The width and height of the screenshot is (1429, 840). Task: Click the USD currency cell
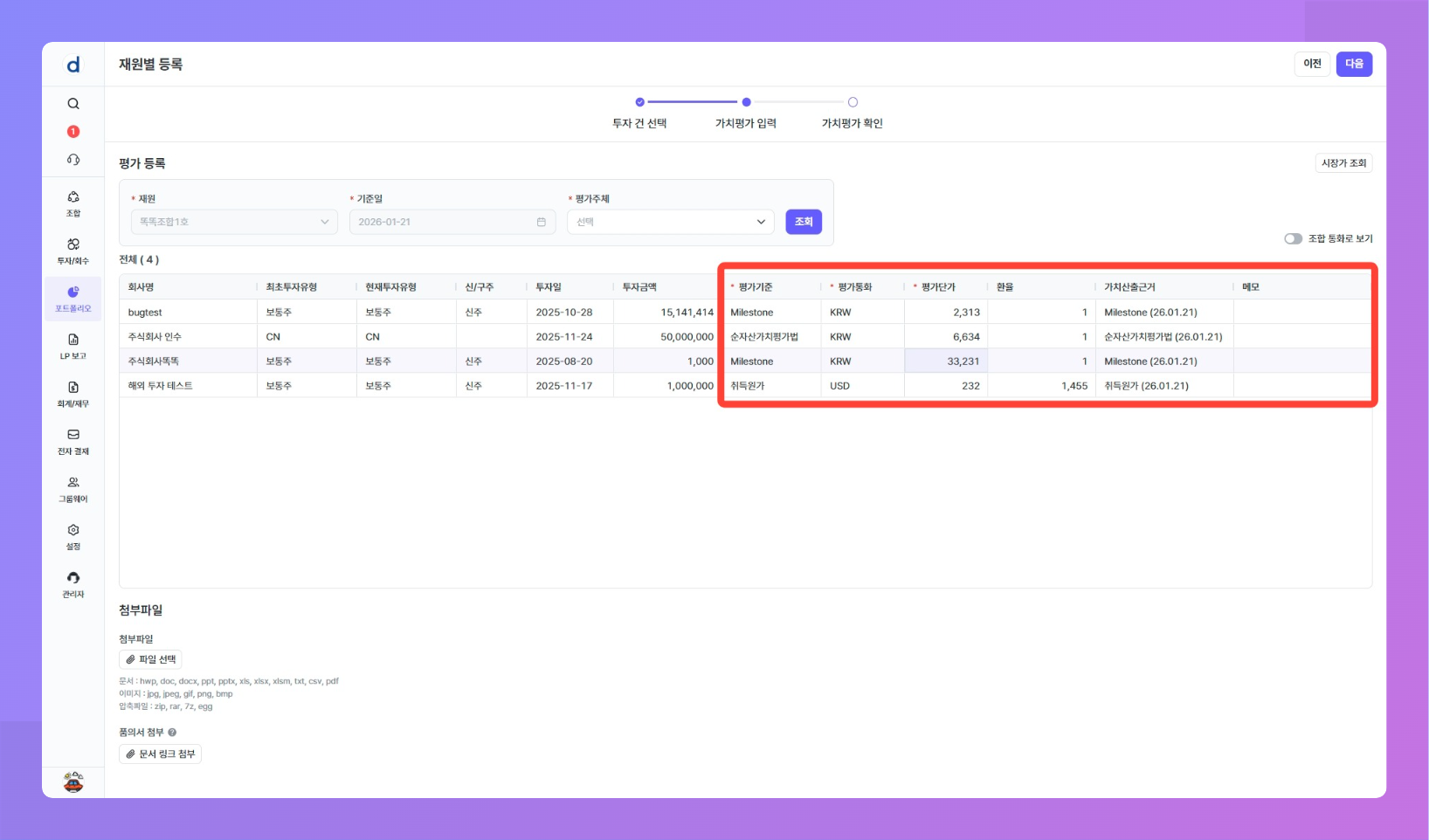pyautogui.click(x=839, y=386)
